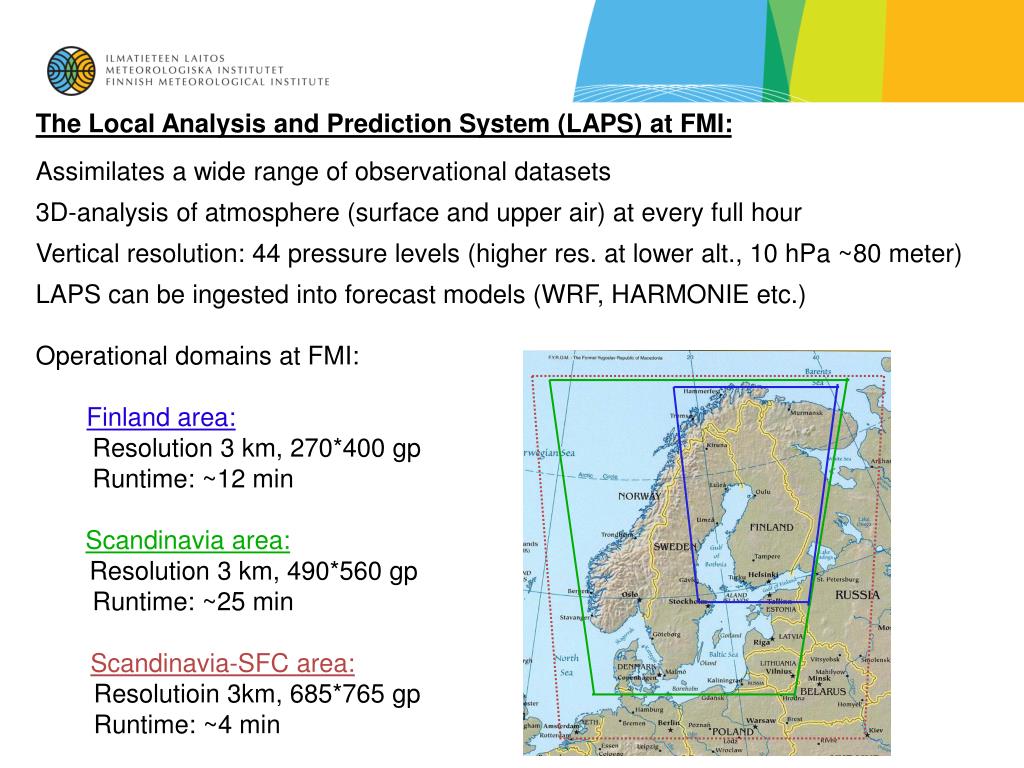Click Riga on the map

point(762,643)
